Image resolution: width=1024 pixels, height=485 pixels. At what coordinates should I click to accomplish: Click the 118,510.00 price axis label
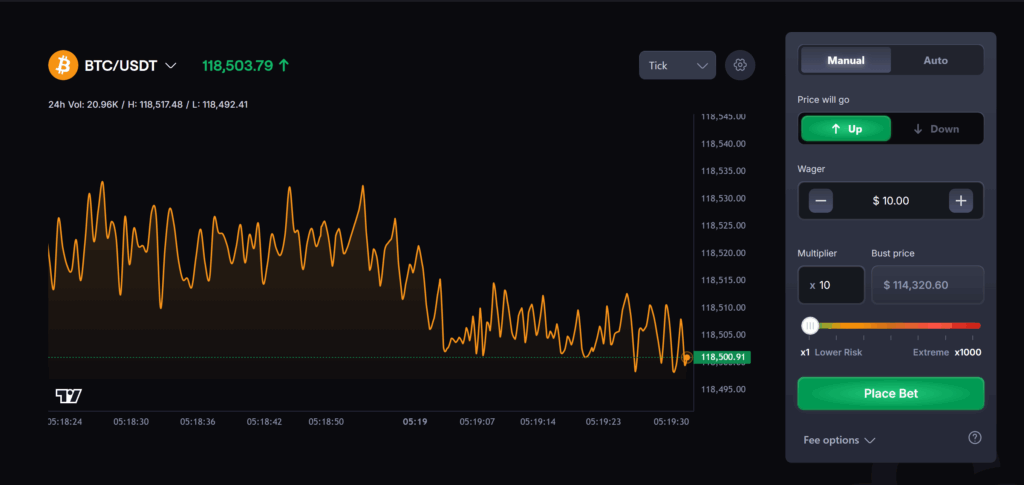click(723, 307)
